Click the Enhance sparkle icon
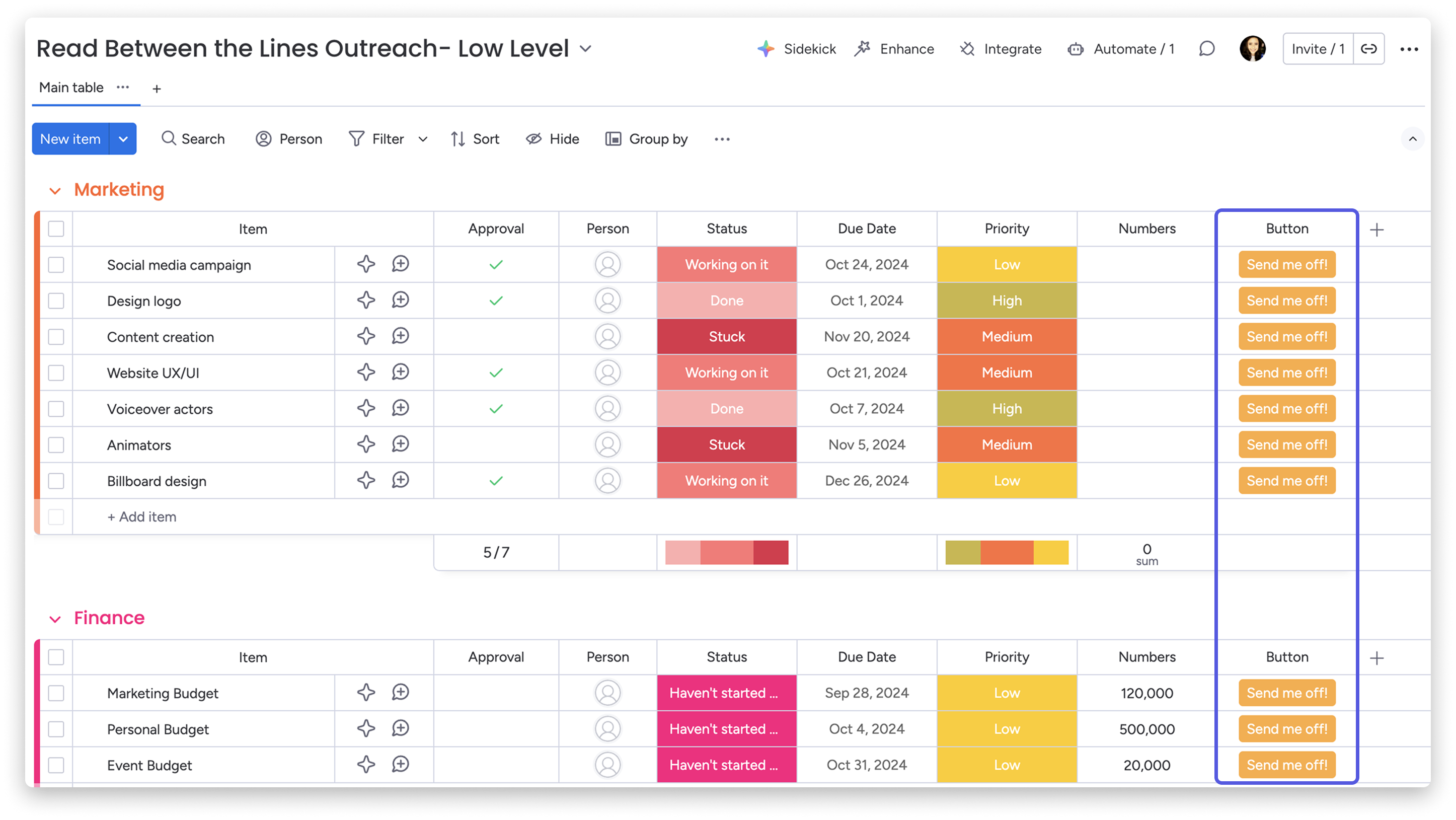This screenshot has width=1456, height=820. (x=863, y=49)
